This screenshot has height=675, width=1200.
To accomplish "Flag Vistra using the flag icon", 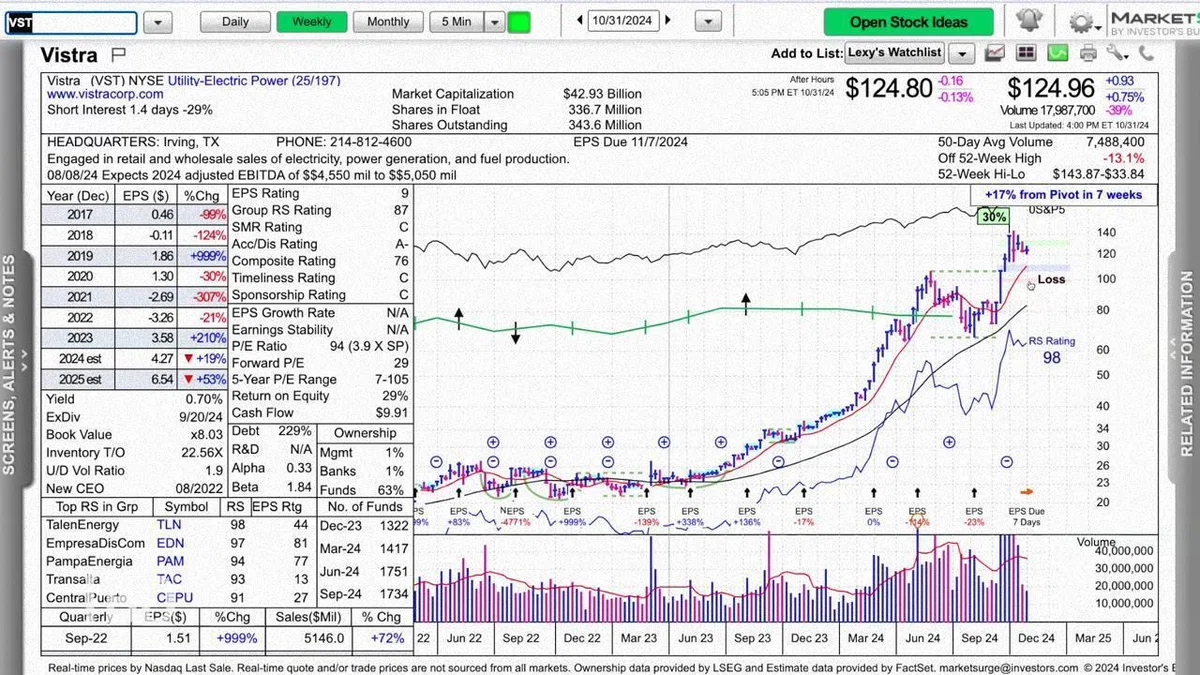I will [118, 54].
